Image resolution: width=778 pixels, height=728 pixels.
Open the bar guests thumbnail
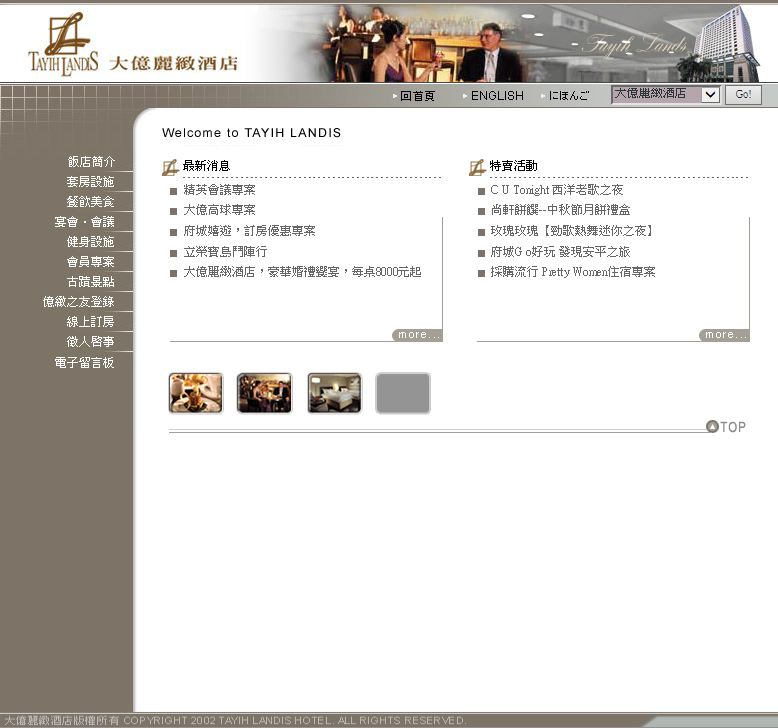(264, 393)
